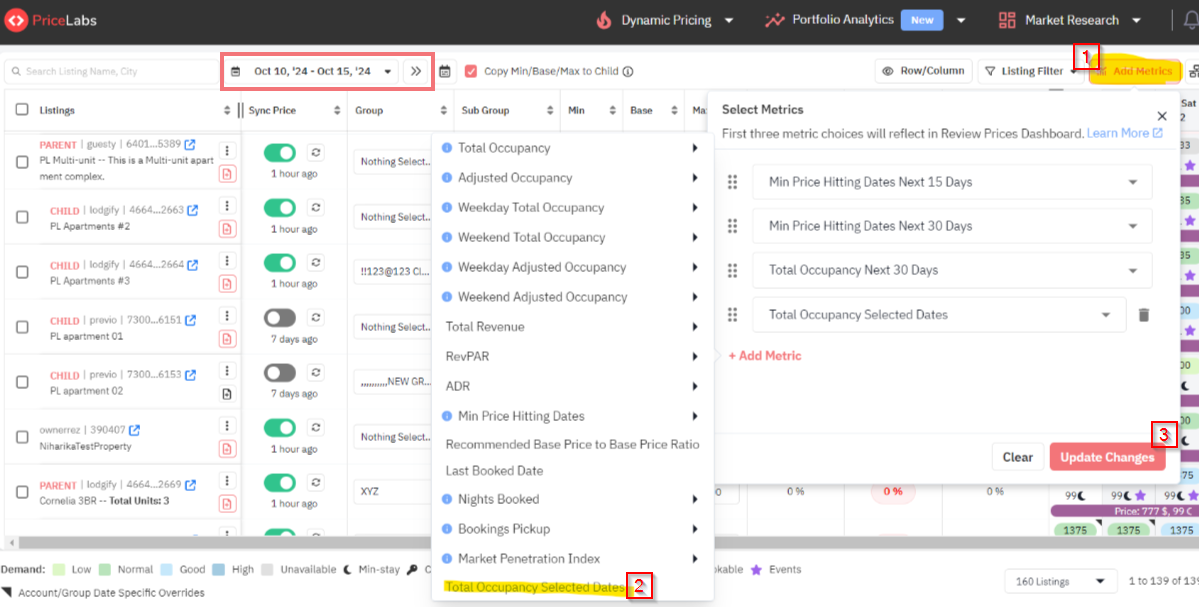Screen dimensions: 1199x607
Task: Click refresh sync icon for PL Apartments #2
Action: [x=315, y=208]
